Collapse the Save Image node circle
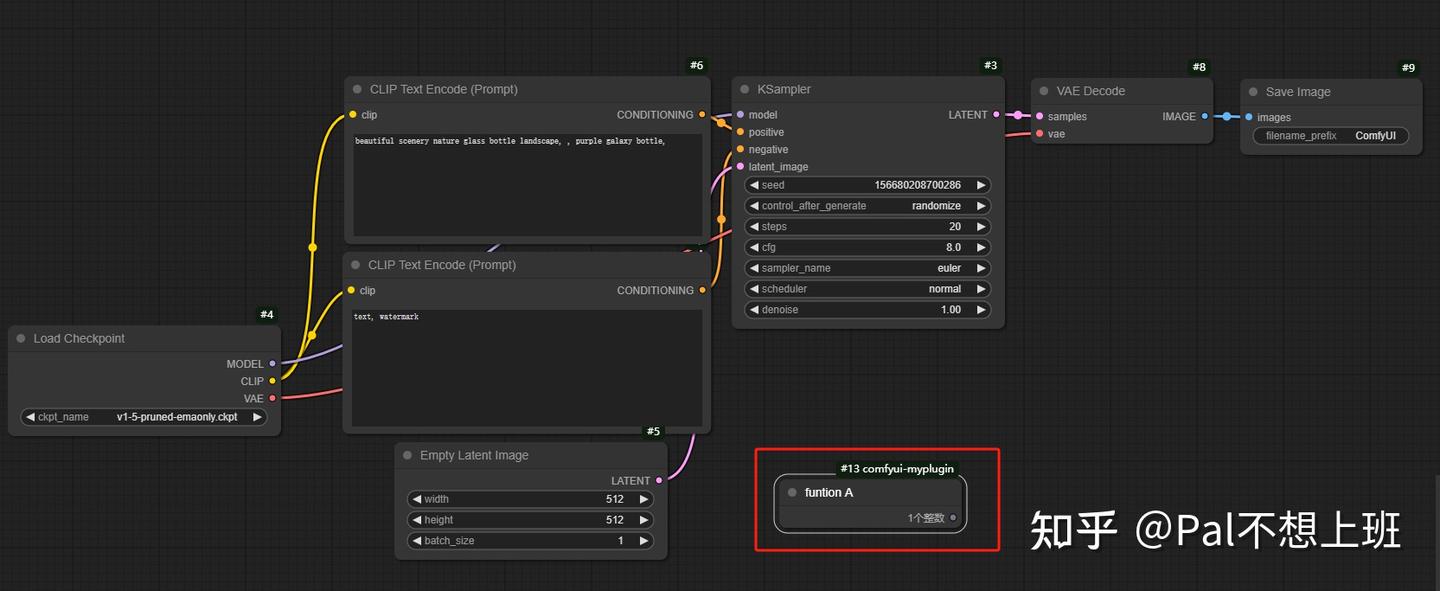This screenshot has width=1440, height=591. [x=1254, y=91]
